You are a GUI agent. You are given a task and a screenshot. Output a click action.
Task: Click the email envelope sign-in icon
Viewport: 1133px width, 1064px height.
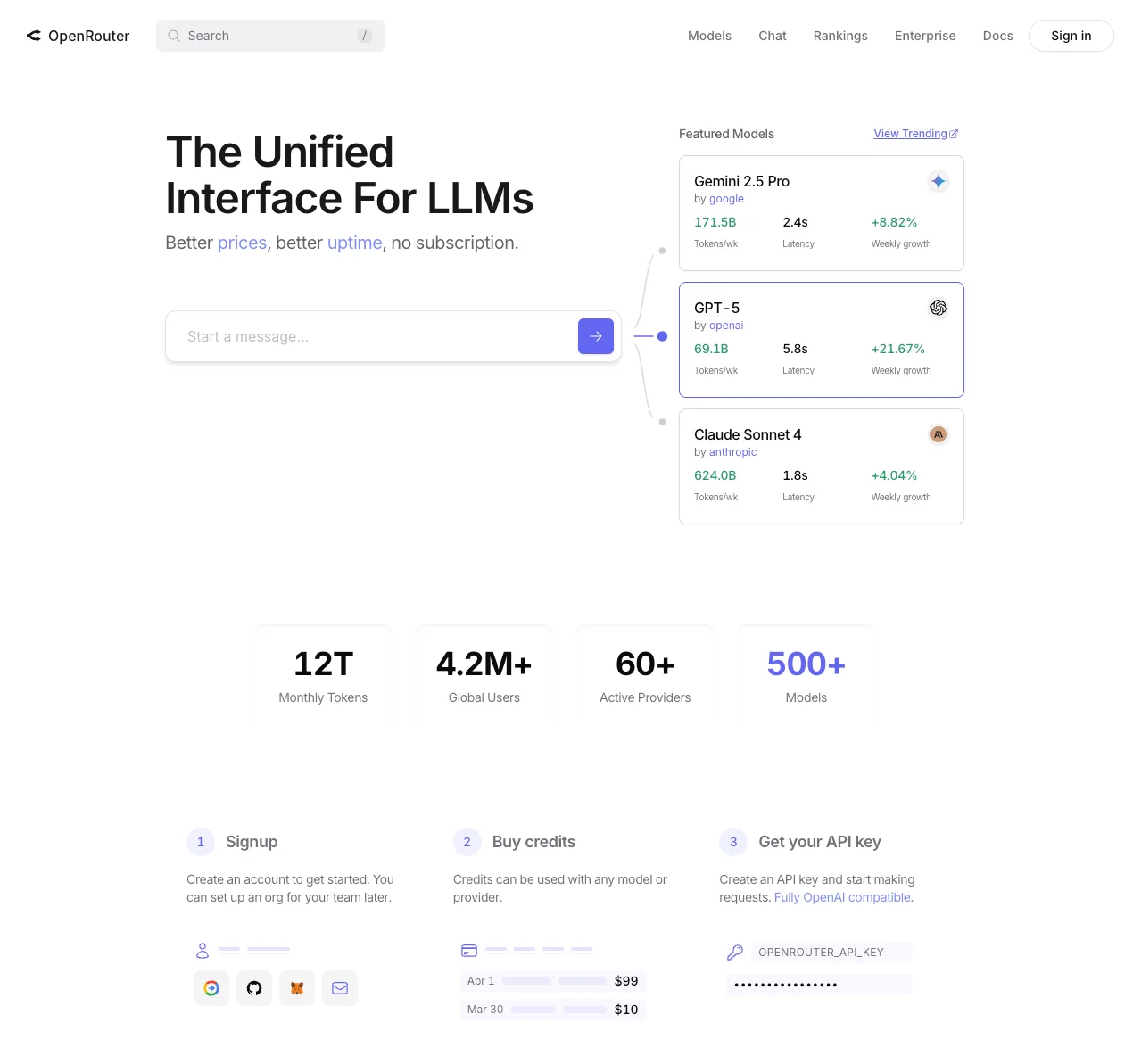340,988
